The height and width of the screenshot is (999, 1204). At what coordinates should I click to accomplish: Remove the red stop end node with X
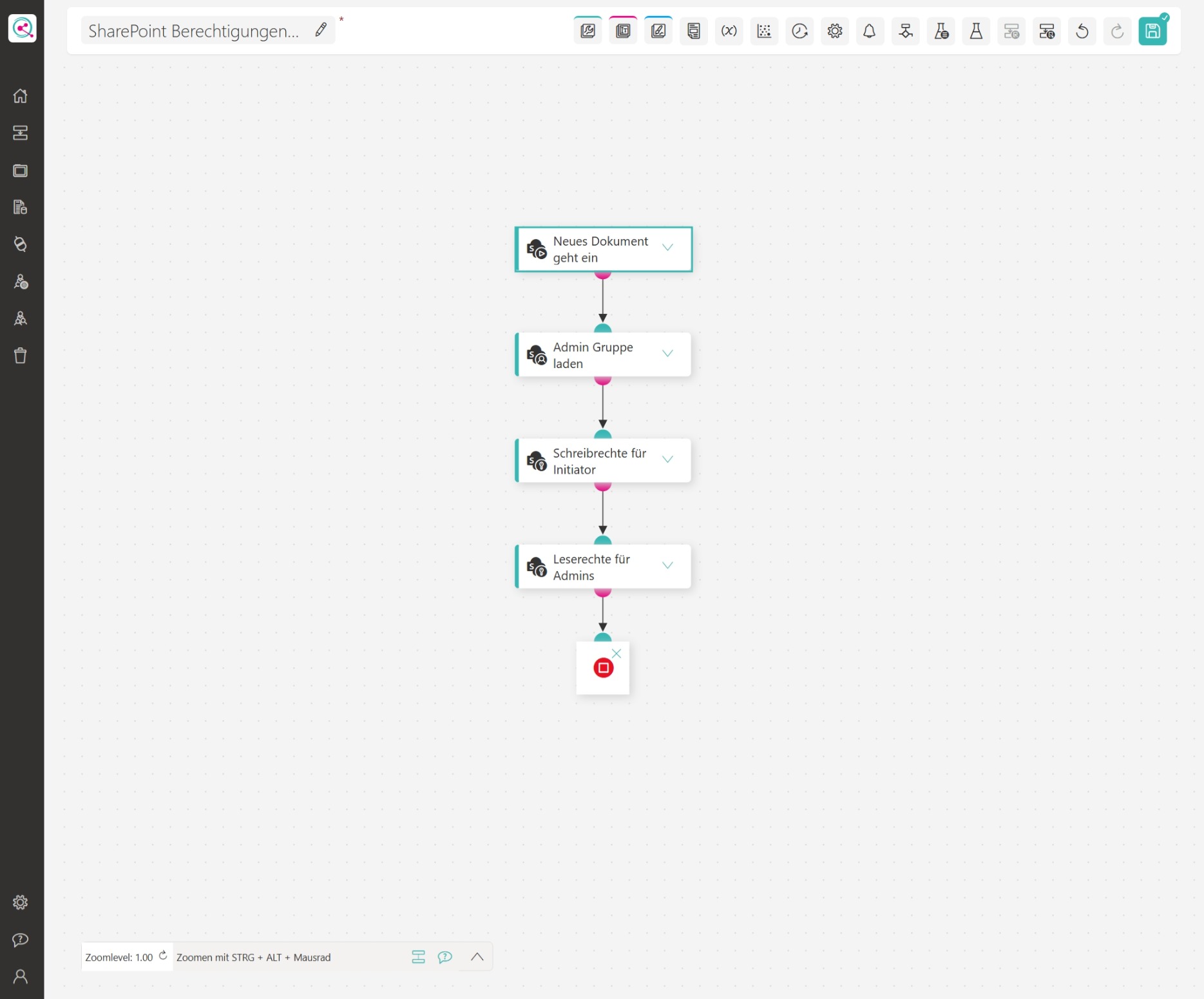[x=616, y=654]
